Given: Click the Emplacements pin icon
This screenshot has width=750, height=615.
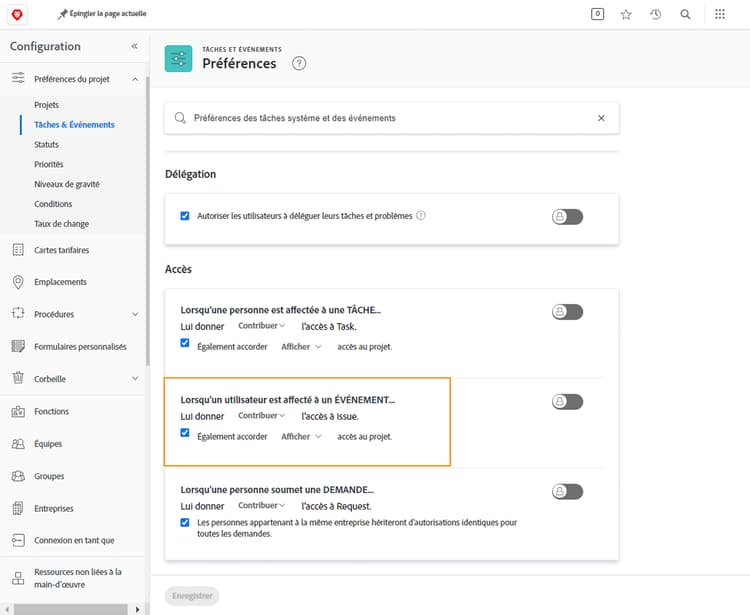Looking at the screenshot, I should click(18, 282).
